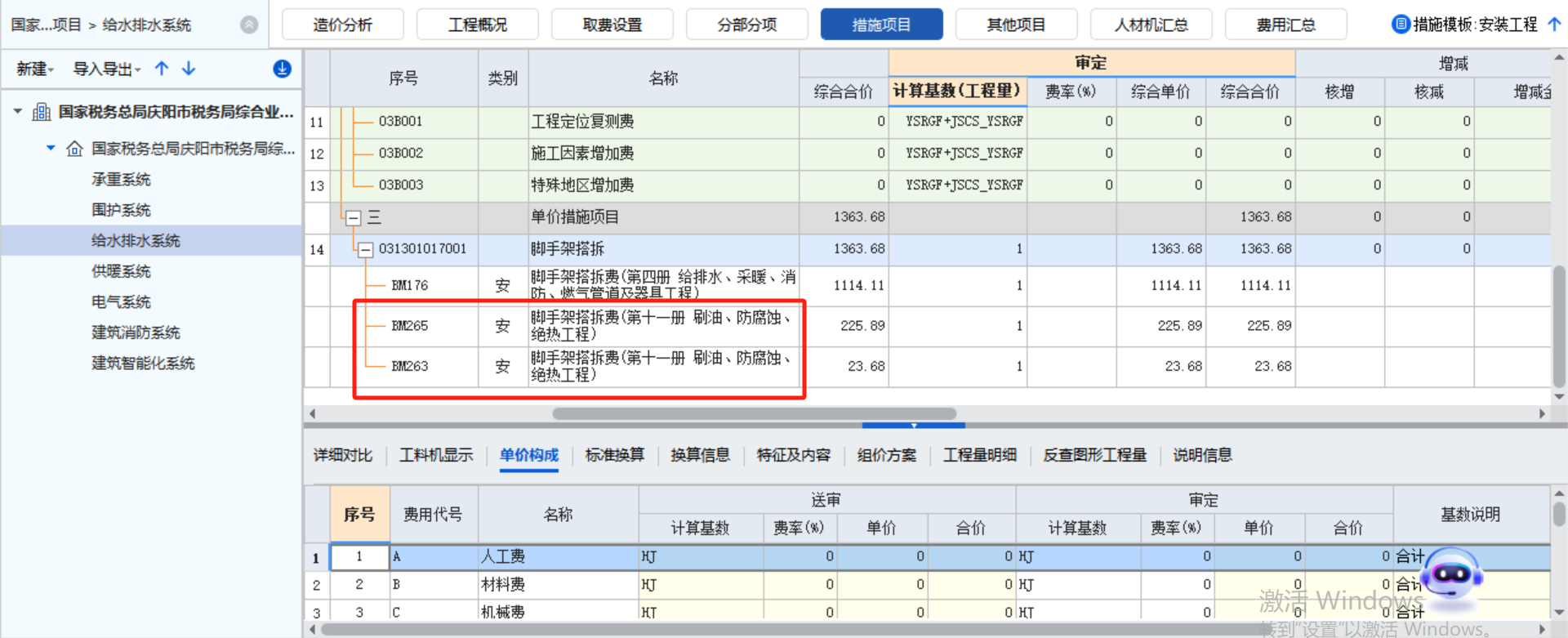This screenshot has width=1568, height=638.
Task: Click the up arrow beside 安装工程
Action: coord(1554,25)
